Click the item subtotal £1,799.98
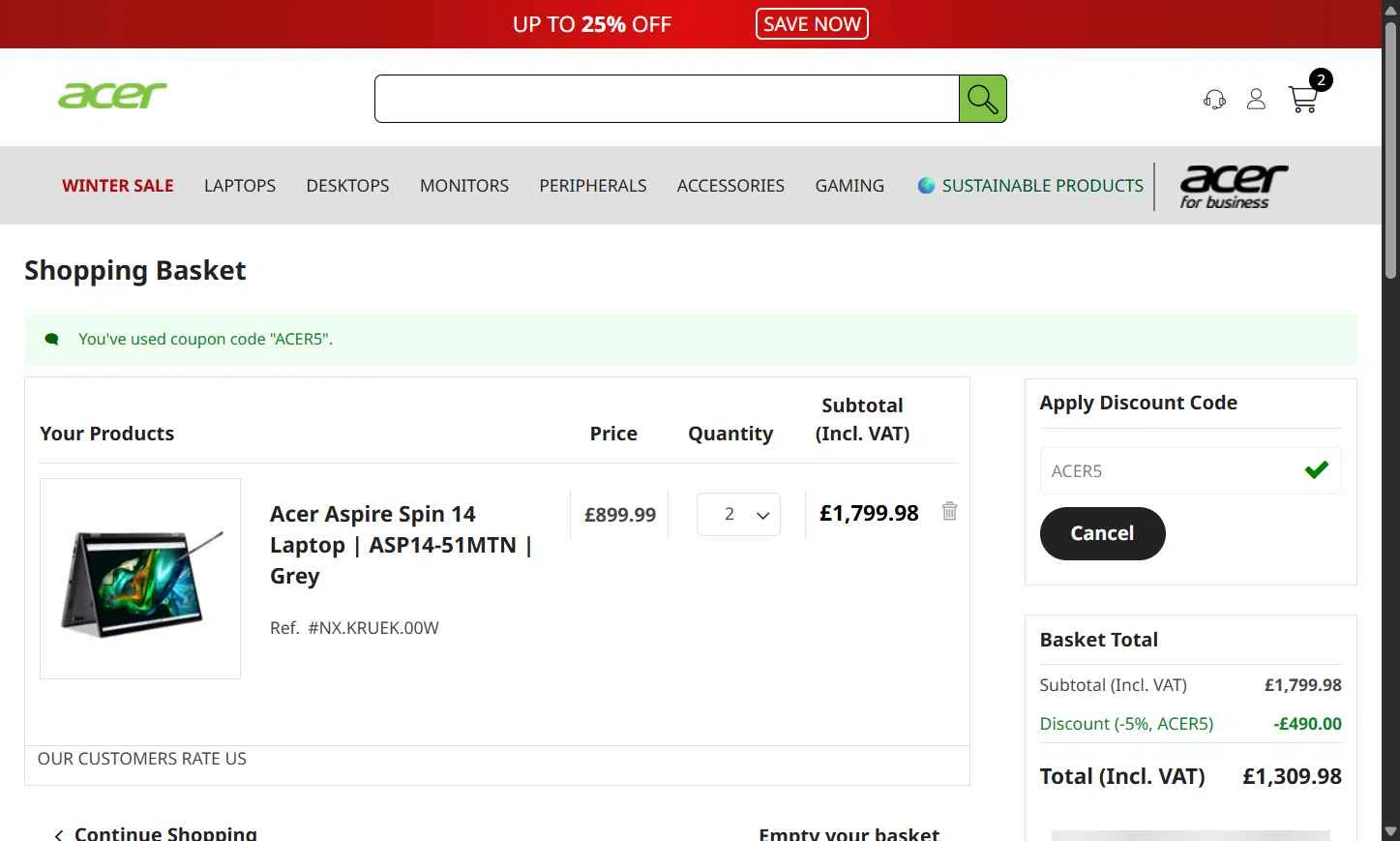Screen dimensions: 1400x841 click(869, 513)
